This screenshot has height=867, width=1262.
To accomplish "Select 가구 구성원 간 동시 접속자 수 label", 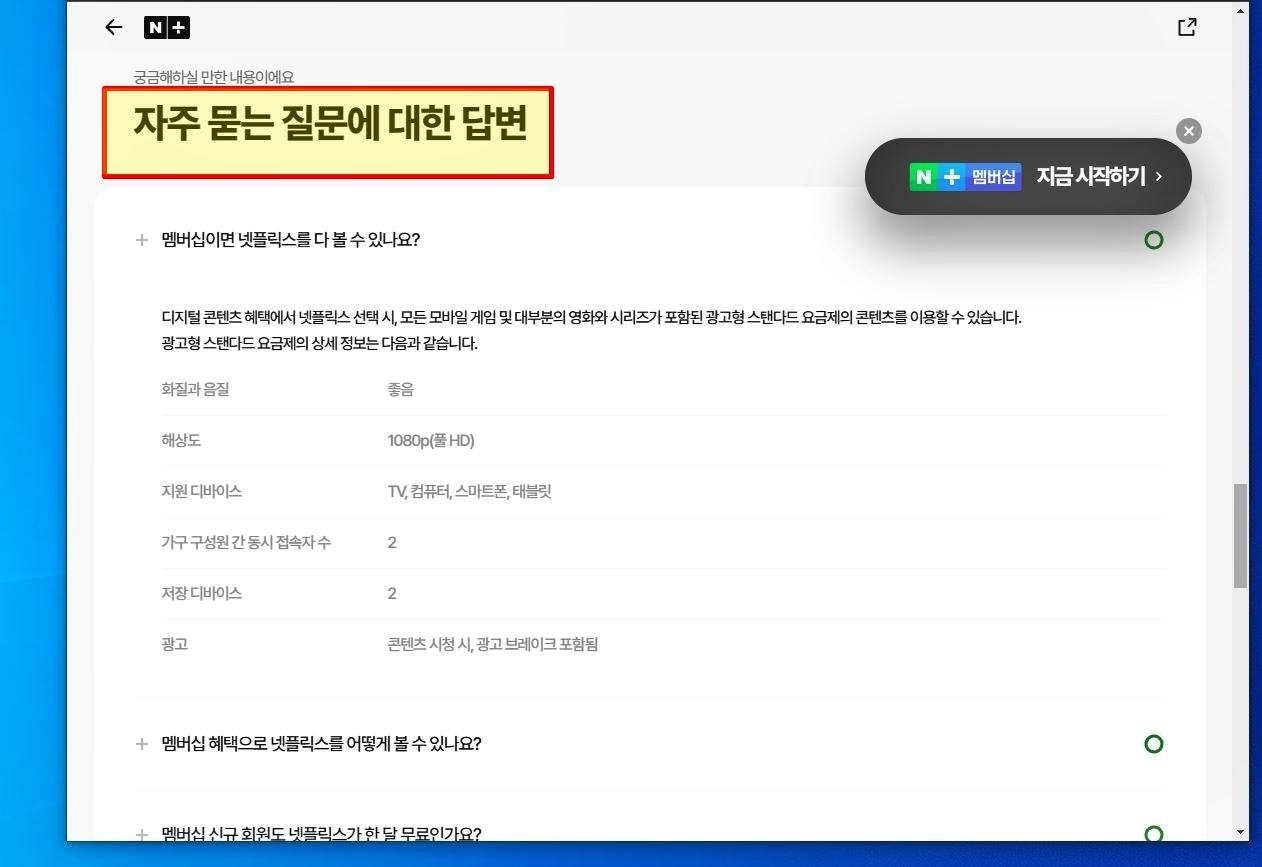I will point(246,542).
